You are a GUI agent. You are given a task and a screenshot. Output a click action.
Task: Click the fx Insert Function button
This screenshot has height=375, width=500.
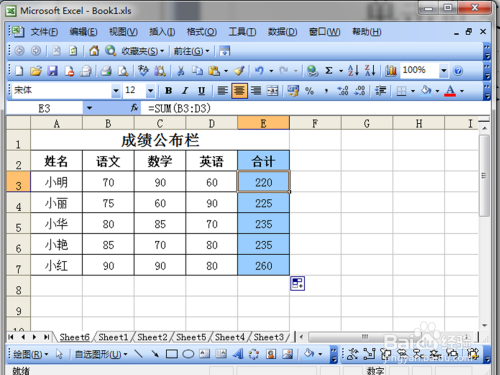point(134,108)
